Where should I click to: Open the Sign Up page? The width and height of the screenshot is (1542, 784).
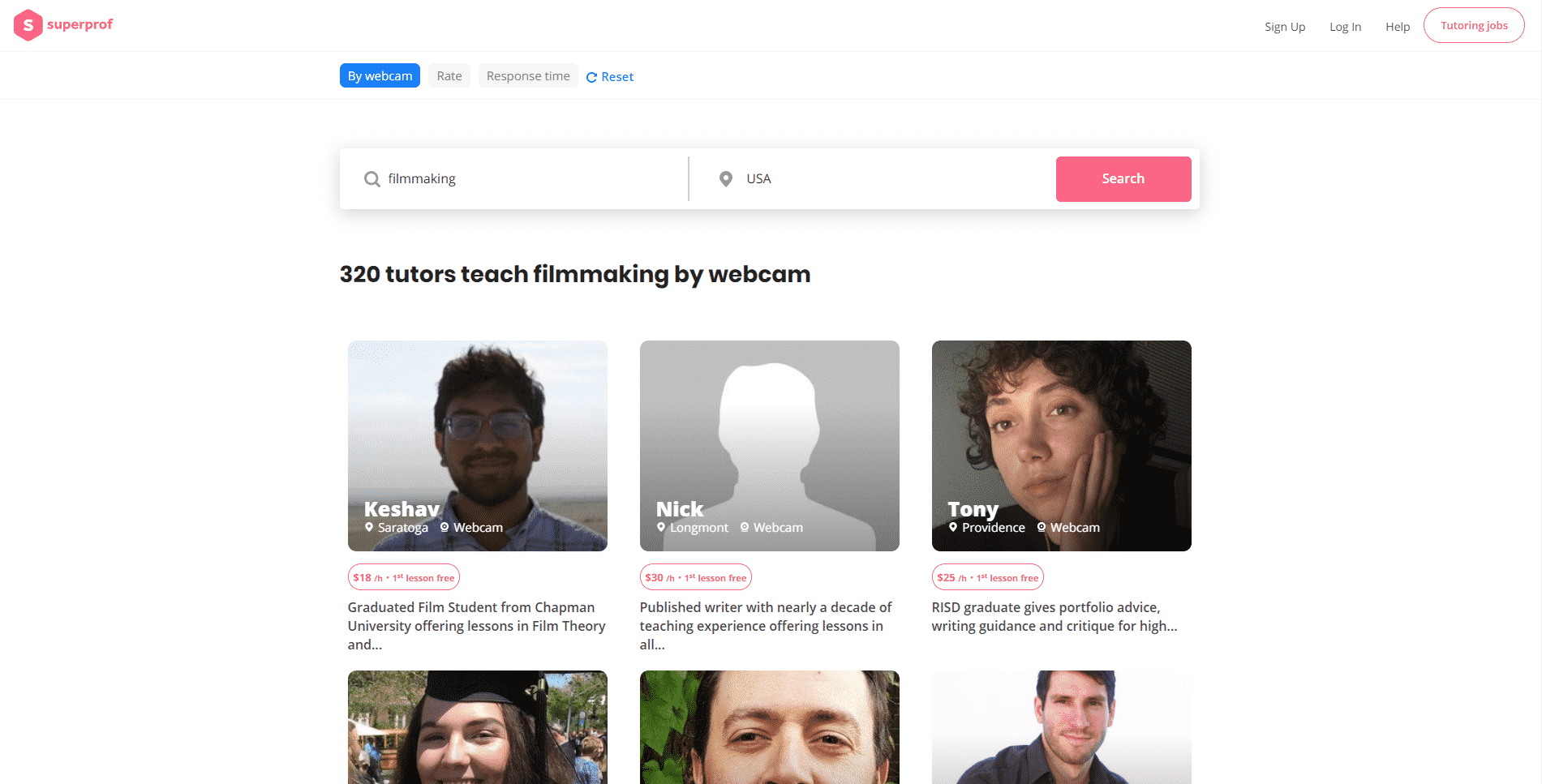point(1285,27)
